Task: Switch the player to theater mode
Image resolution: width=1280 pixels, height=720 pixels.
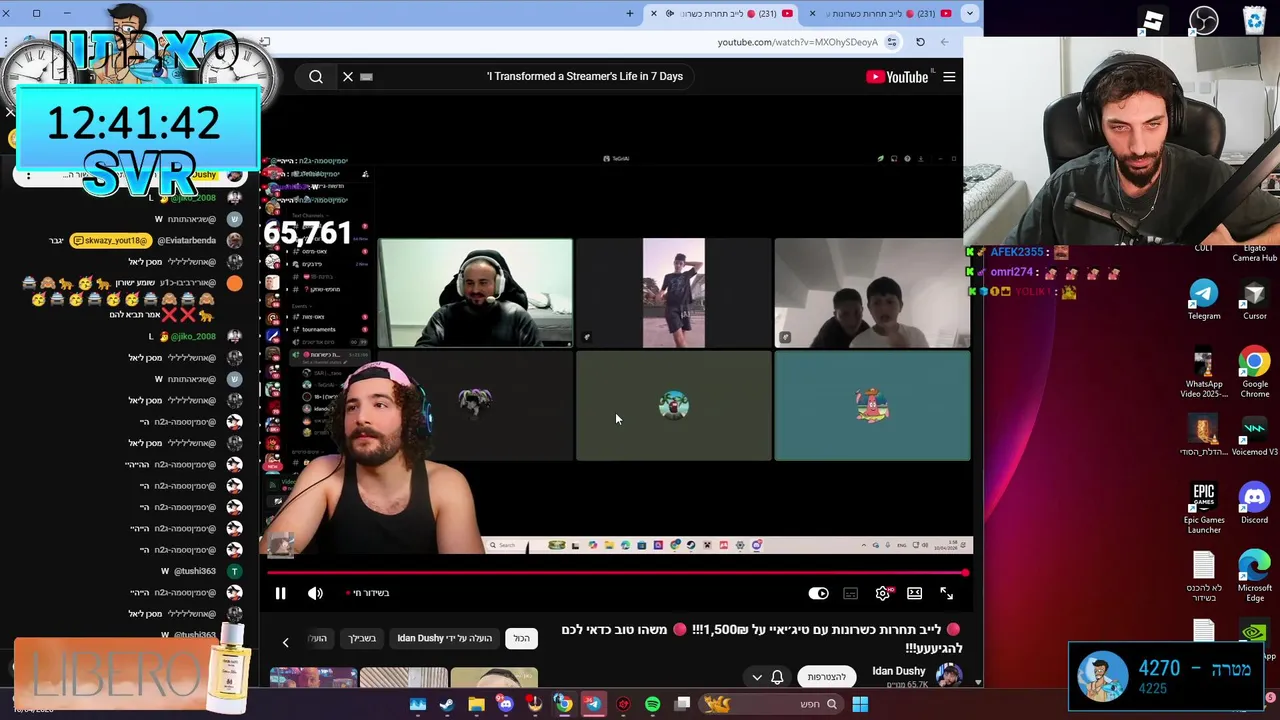Action: (914, 594)
